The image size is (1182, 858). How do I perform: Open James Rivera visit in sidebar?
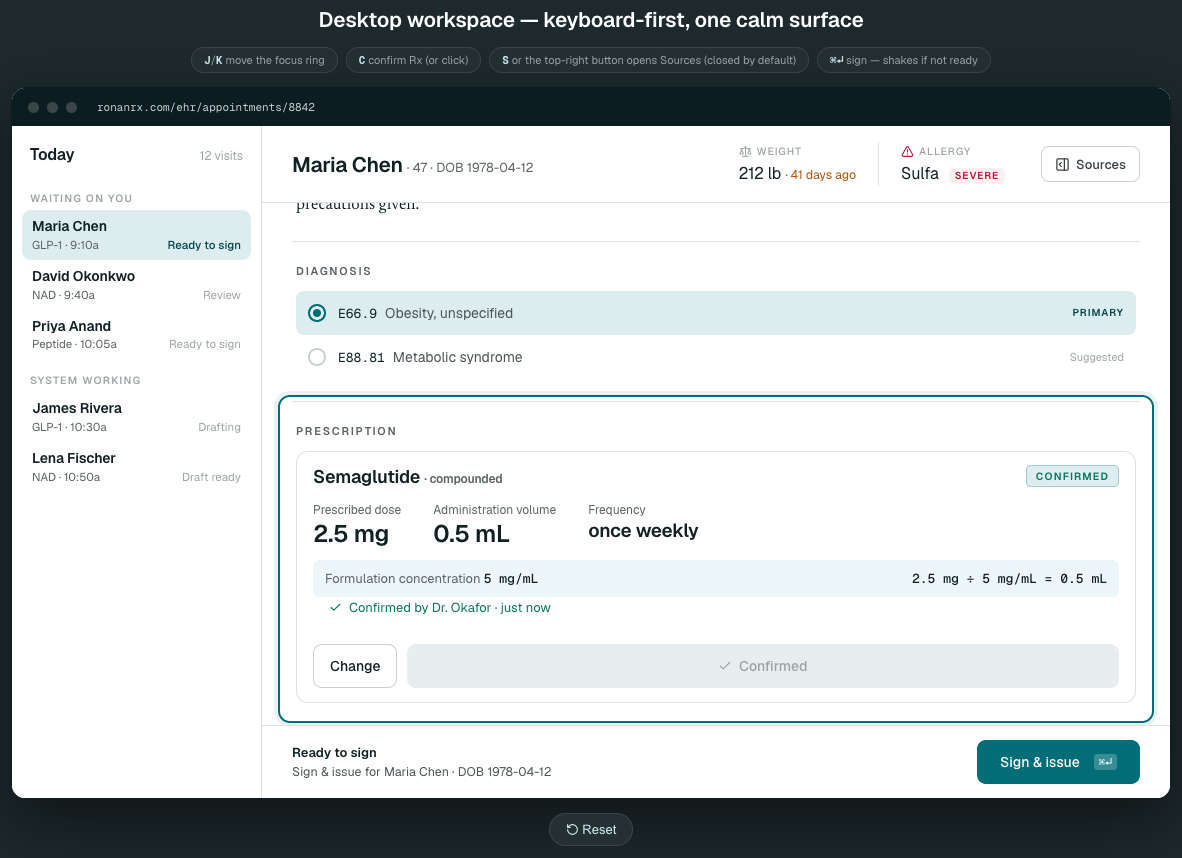tap(136, 417)
